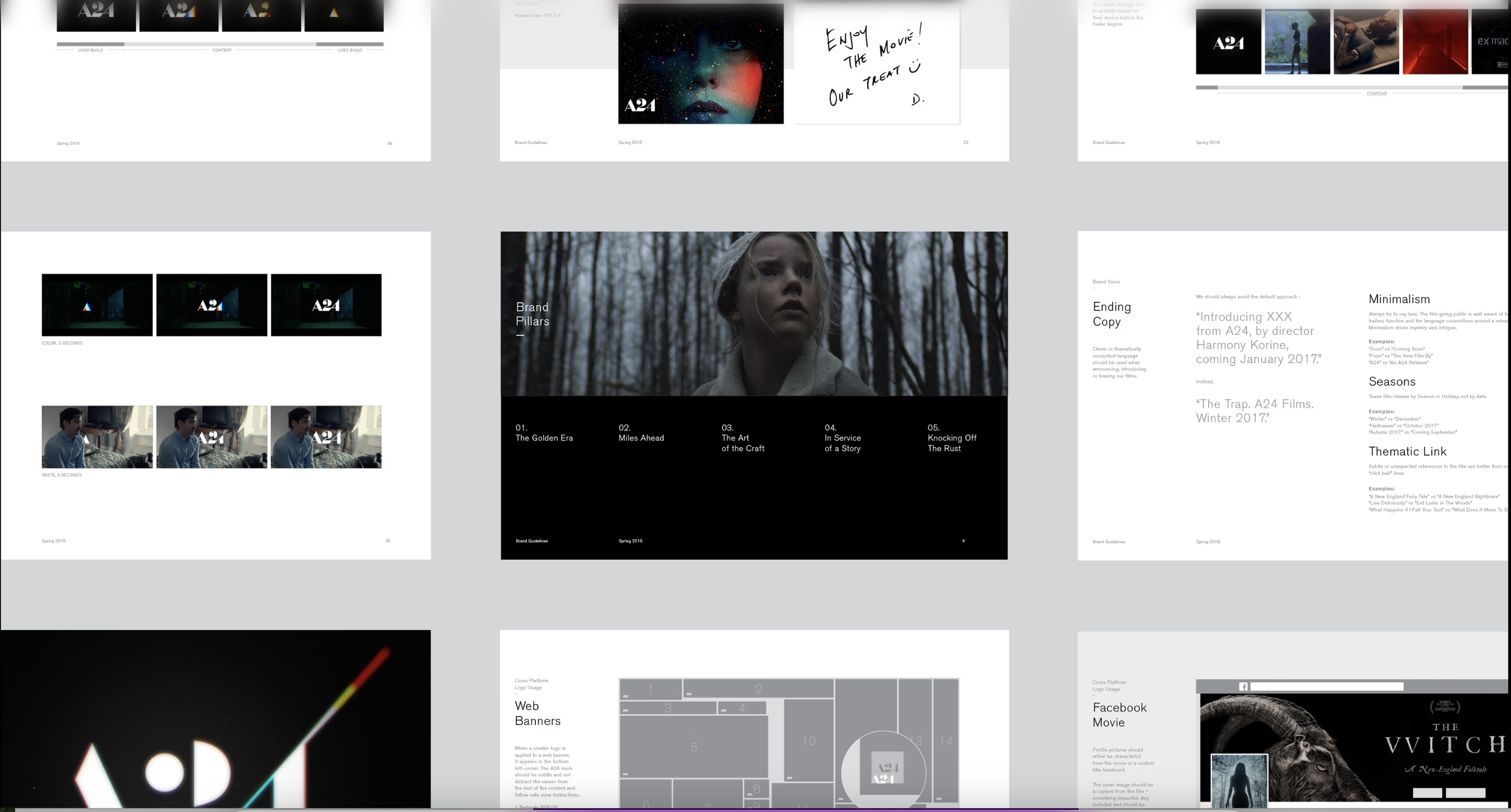The image size is (1511, 812).
Task: Click the leftmost 'LOGO BUILD' timeline label
Action: 91,50
